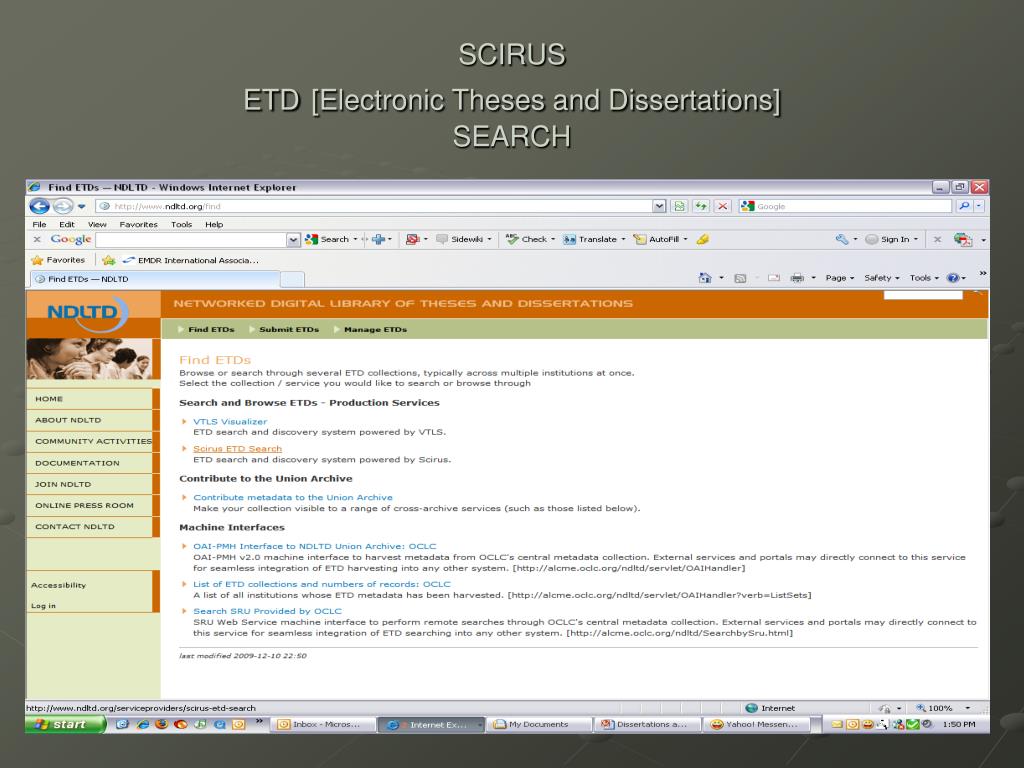Click DOCUMENTATION in the sidebar
Viewport: 1024px width, 768px height.
89,463
